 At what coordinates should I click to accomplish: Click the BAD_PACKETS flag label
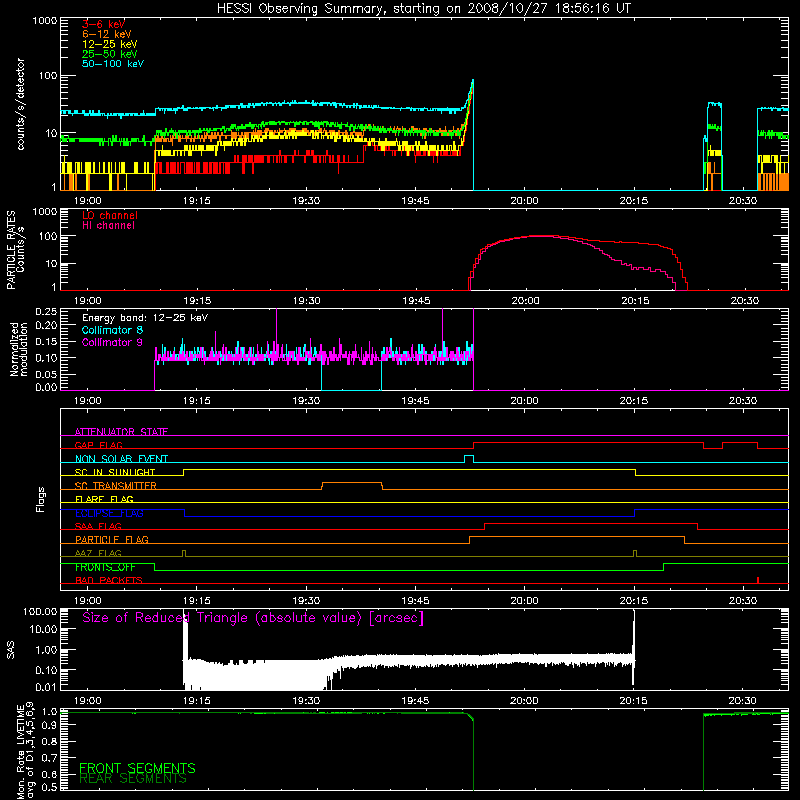click(x=109, y=580)
